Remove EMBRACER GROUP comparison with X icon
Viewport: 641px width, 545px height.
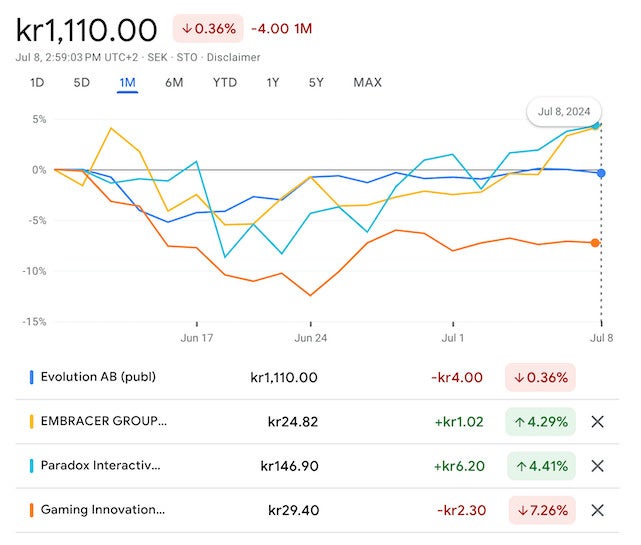(598, 422)
